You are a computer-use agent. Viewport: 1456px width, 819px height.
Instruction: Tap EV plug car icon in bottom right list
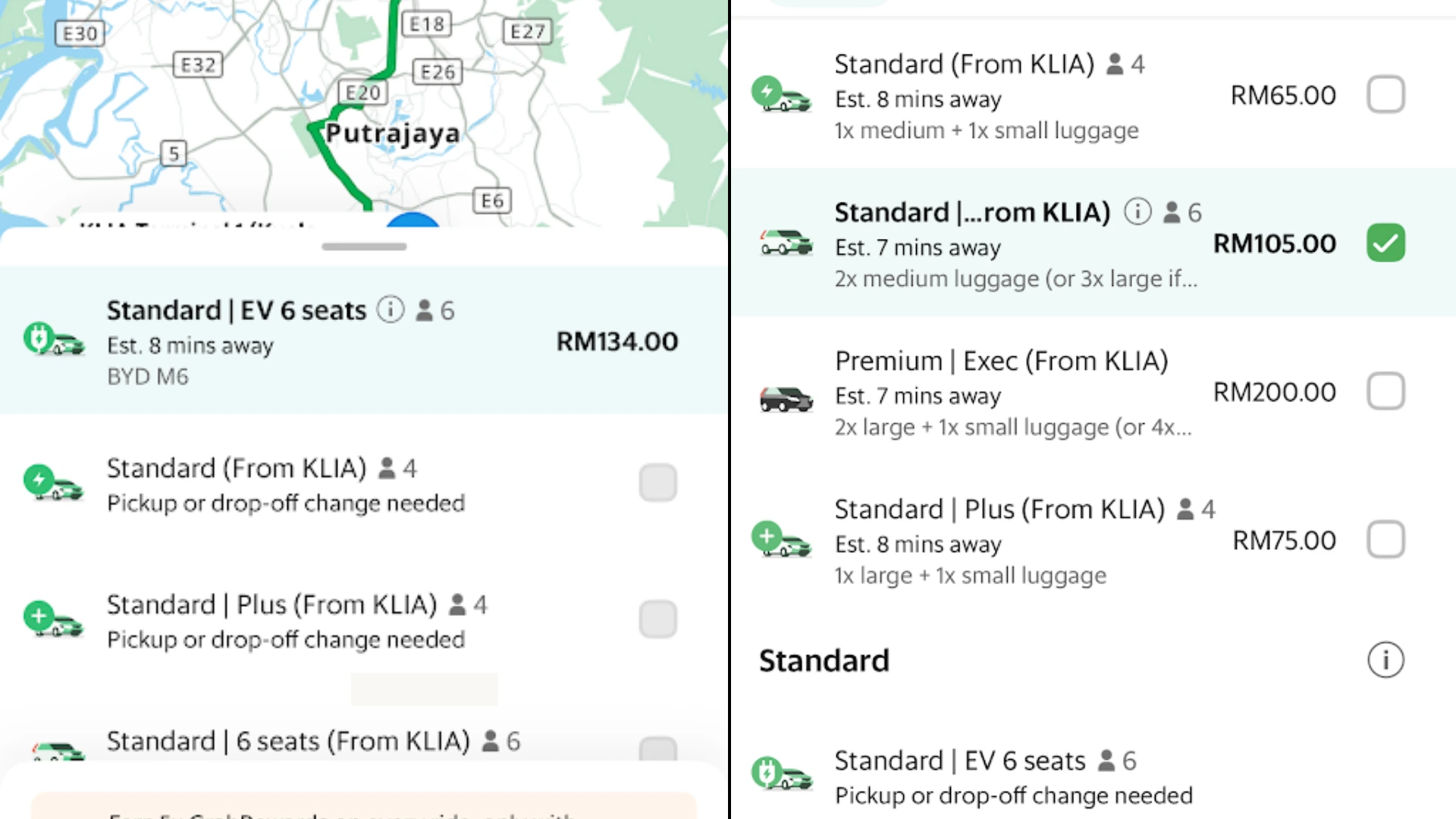tap(782, 773)
